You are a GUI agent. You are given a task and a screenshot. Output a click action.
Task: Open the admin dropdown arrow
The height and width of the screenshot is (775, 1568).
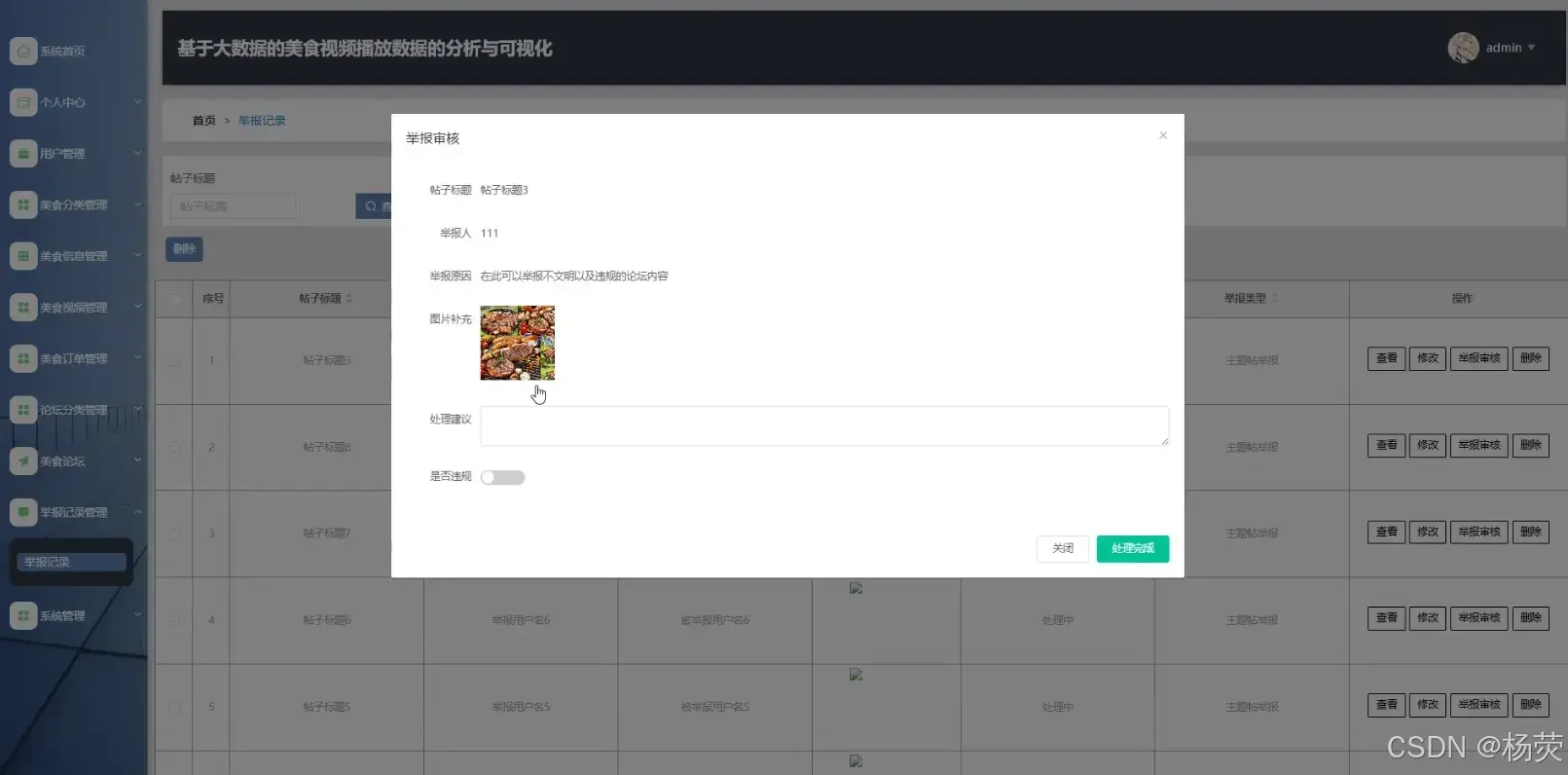(x=1531, y=48)
